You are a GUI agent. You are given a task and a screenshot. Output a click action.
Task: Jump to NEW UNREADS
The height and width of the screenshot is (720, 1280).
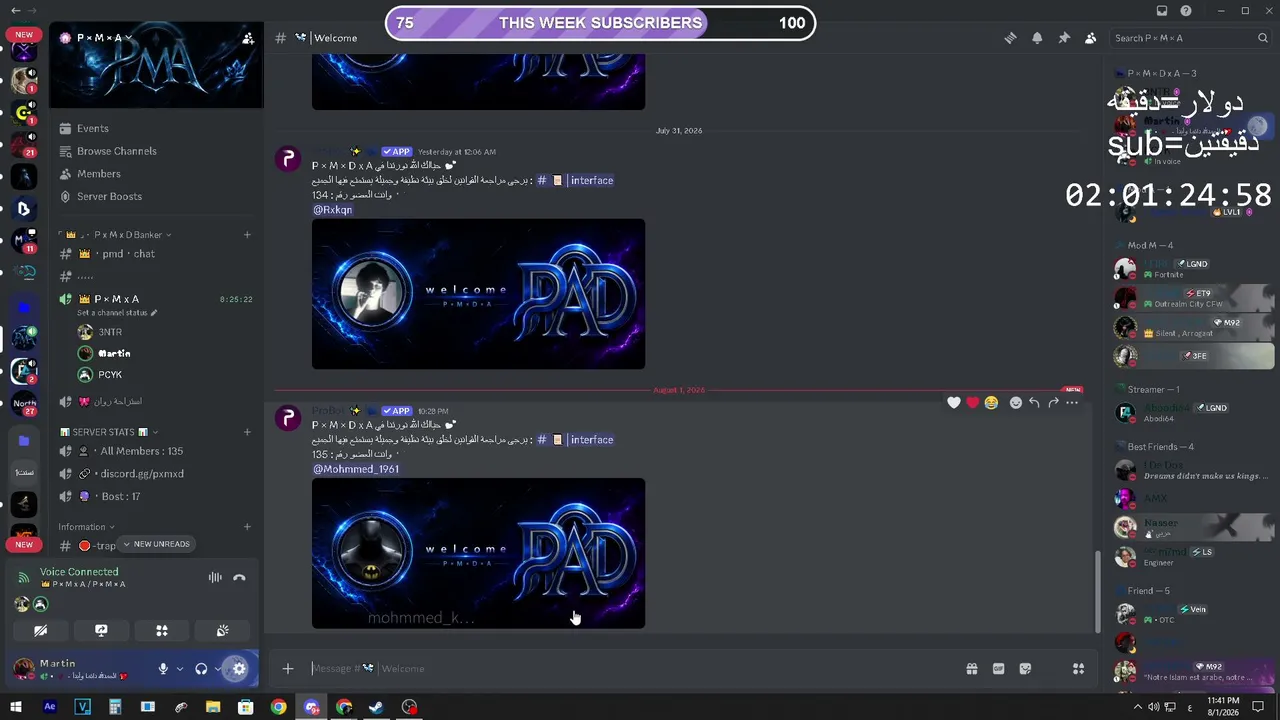(x=156, y=544)
